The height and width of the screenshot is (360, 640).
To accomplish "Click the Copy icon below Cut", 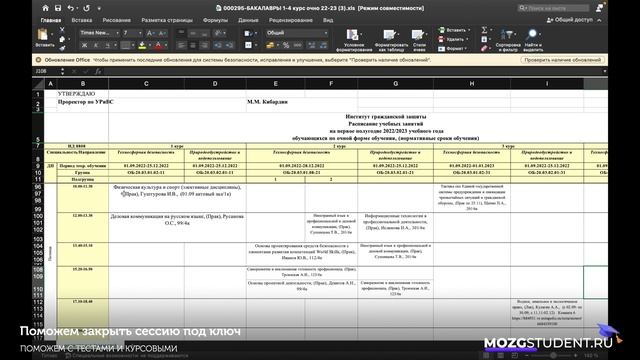I will (62, 39).
